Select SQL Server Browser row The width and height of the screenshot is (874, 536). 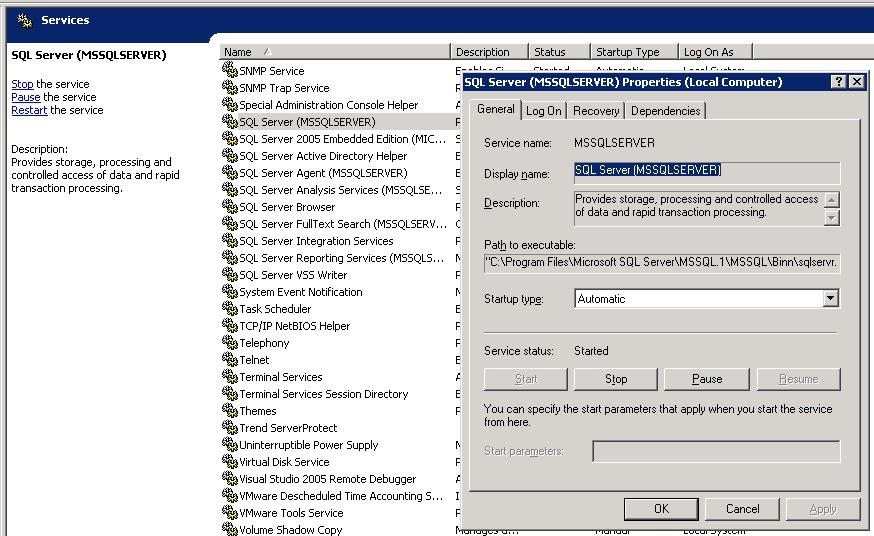click(x=341, y=207)
